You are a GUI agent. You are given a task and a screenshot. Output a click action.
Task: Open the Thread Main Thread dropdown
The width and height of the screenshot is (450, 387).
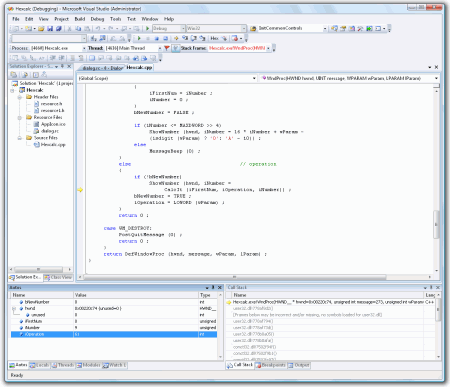160,48
